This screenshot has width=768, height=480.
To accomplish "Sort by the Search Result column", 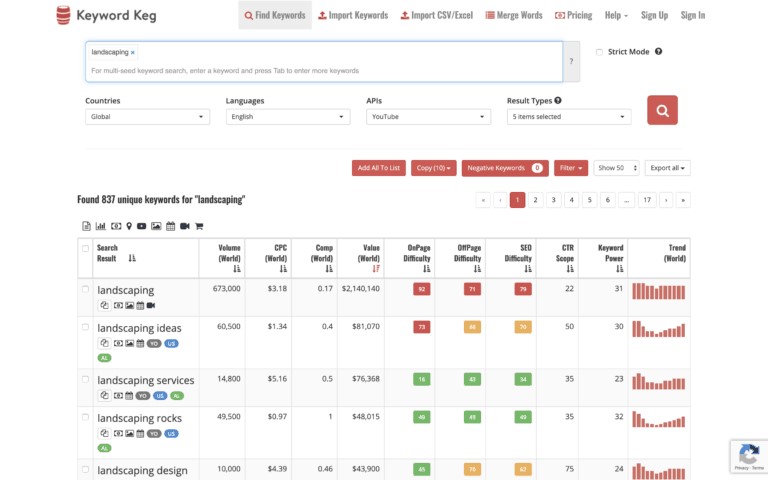I will tap(132, 258).
